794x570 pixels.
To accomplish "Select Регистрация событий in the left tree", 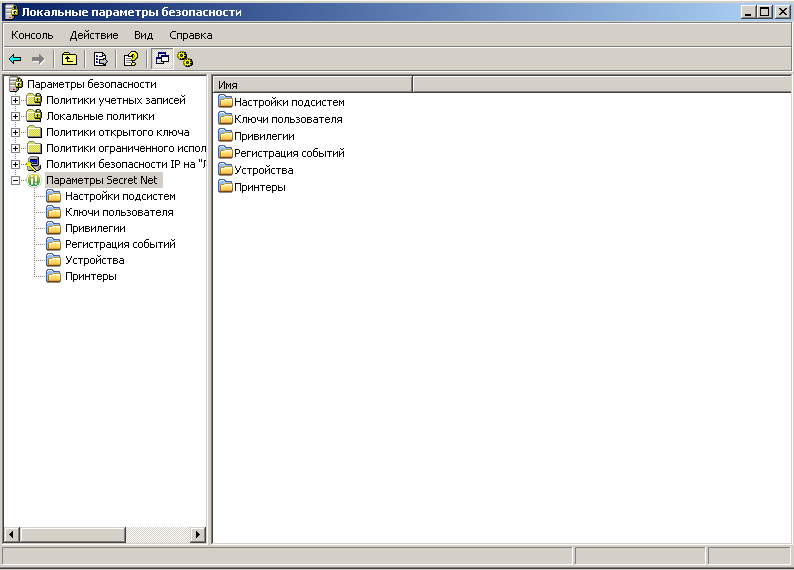I will [x=120, y=244].
